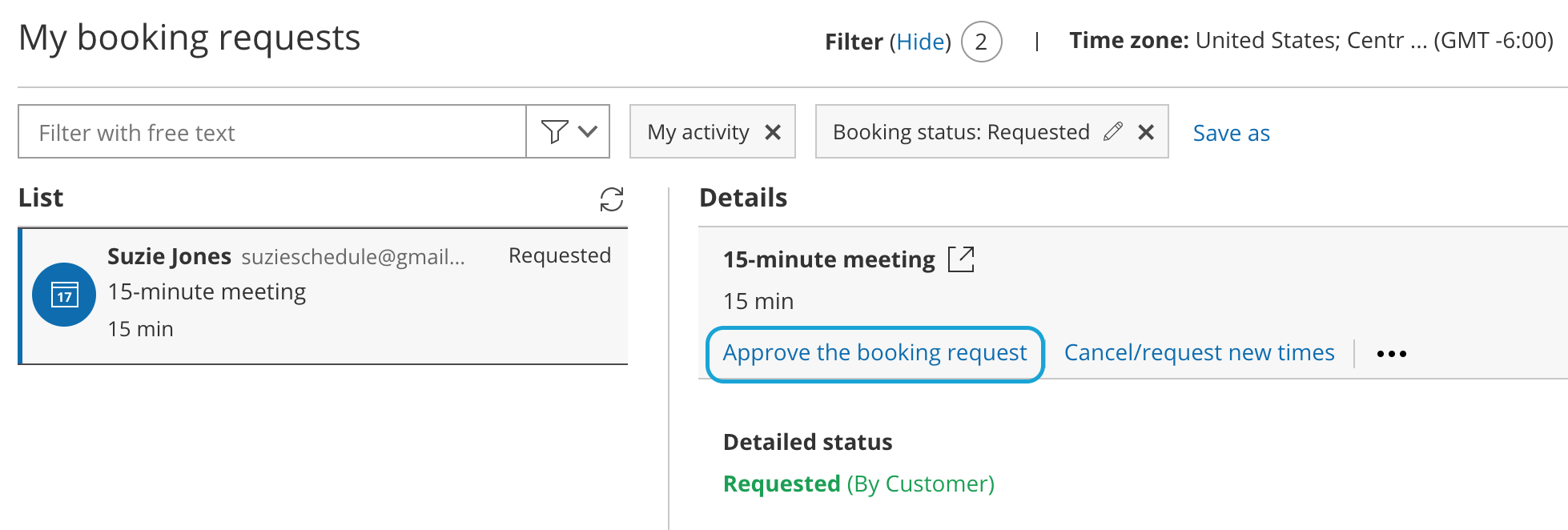Expand the filter options dropdown chevron

(588, 131)
